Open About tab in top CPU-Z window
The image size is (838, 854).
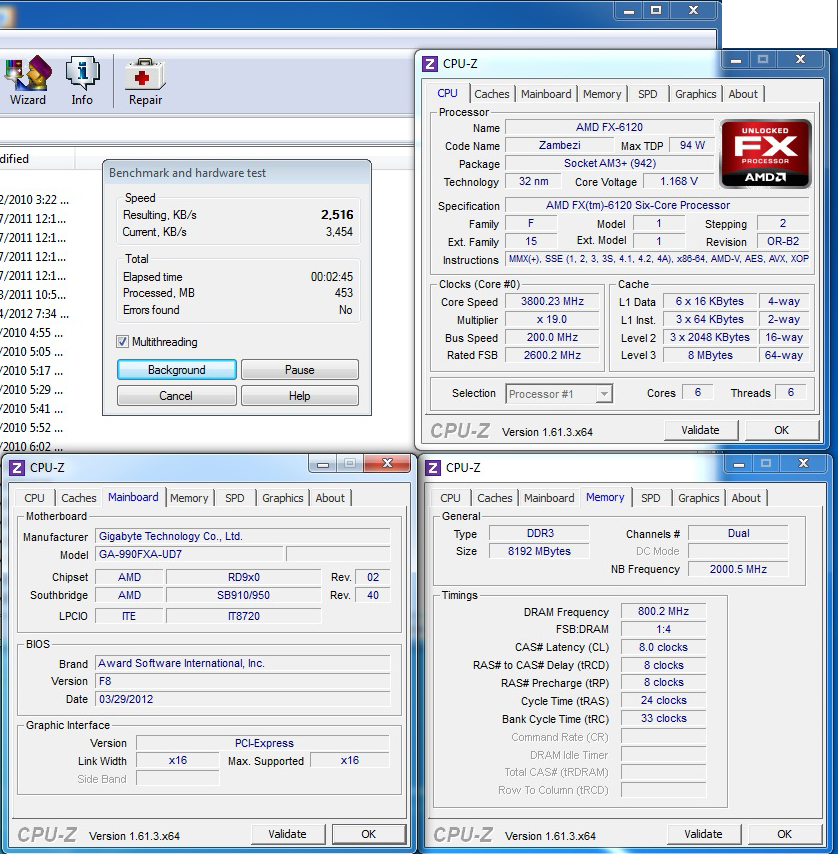click(743, 94)
